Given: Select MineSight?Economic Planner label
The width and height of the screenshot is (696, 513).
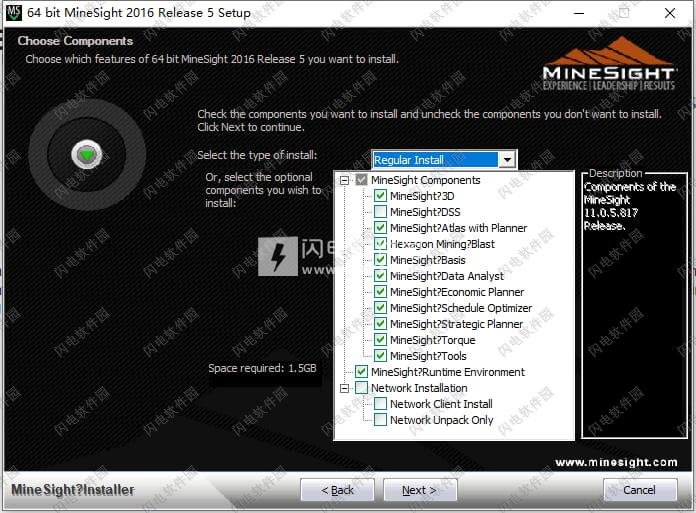Looking at the screenshot, I should point(457,292).
